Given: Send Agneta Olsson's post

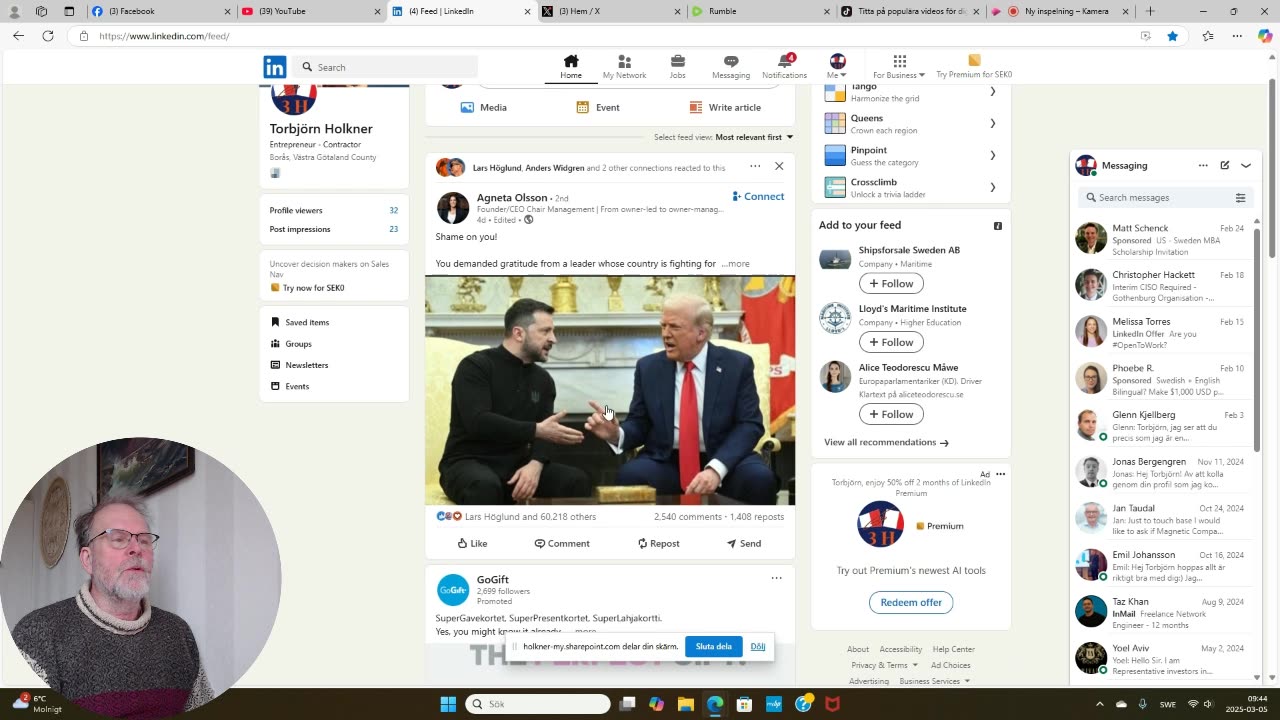Looking at the screenshot, I should coord(744,543).
